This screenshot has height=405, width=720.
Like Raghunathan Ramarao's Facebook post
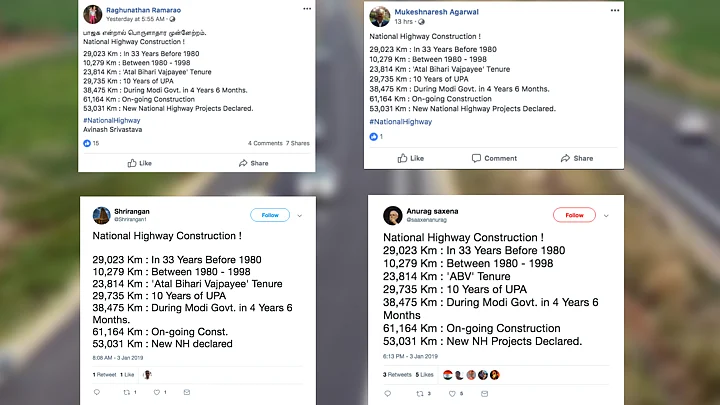pos(139,163)
